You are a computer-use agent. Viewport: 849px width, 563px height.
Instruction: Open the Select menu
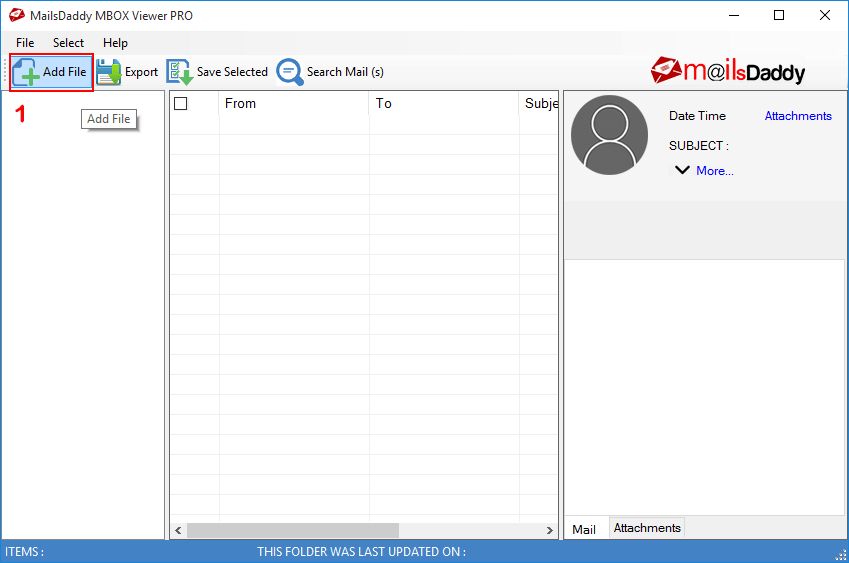click(69, 43)
